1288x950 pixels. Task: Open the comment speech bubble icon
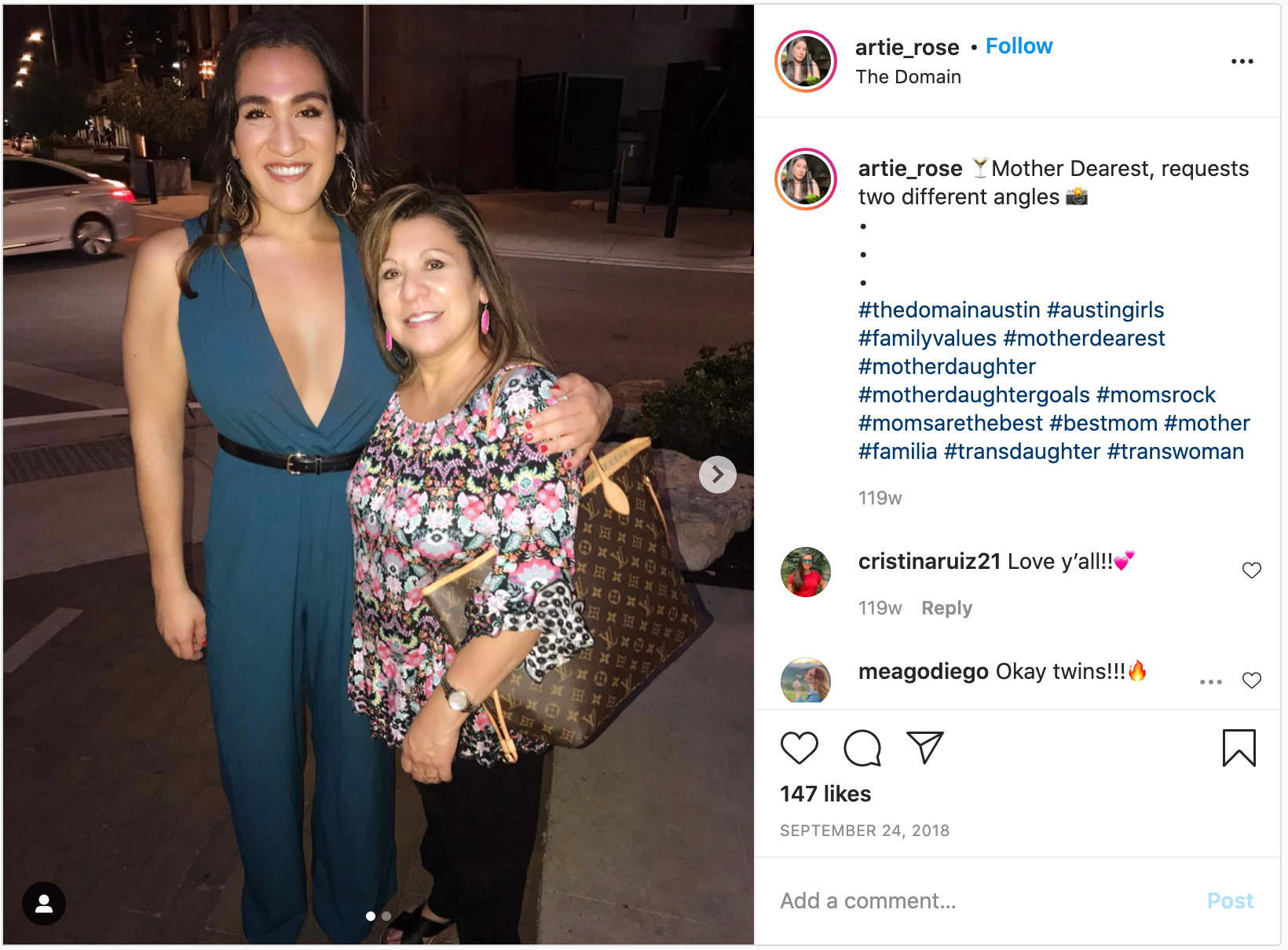point(862,747)
